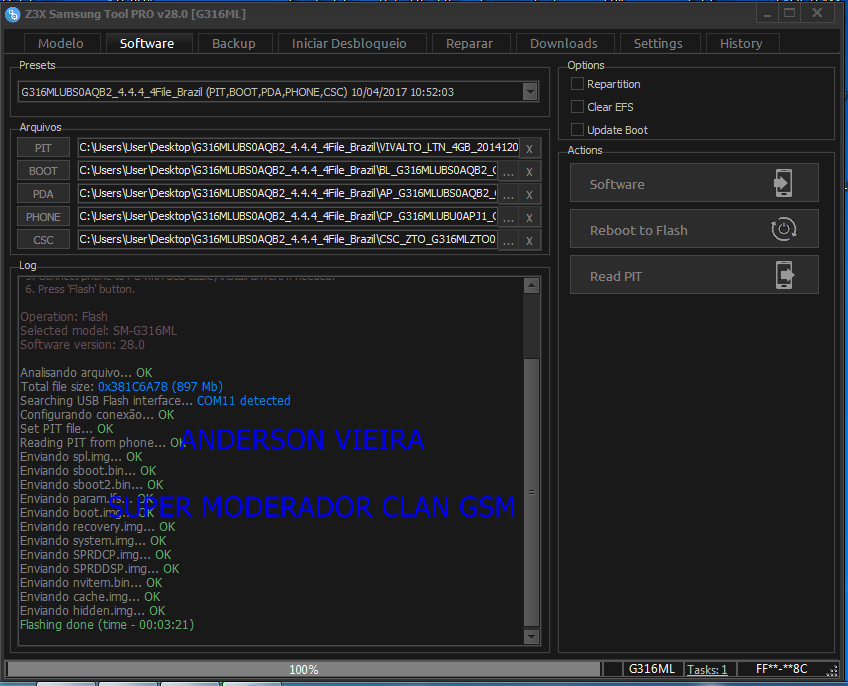Open the Modelo tab
848x686 pixels.
[x=62, y=43]
